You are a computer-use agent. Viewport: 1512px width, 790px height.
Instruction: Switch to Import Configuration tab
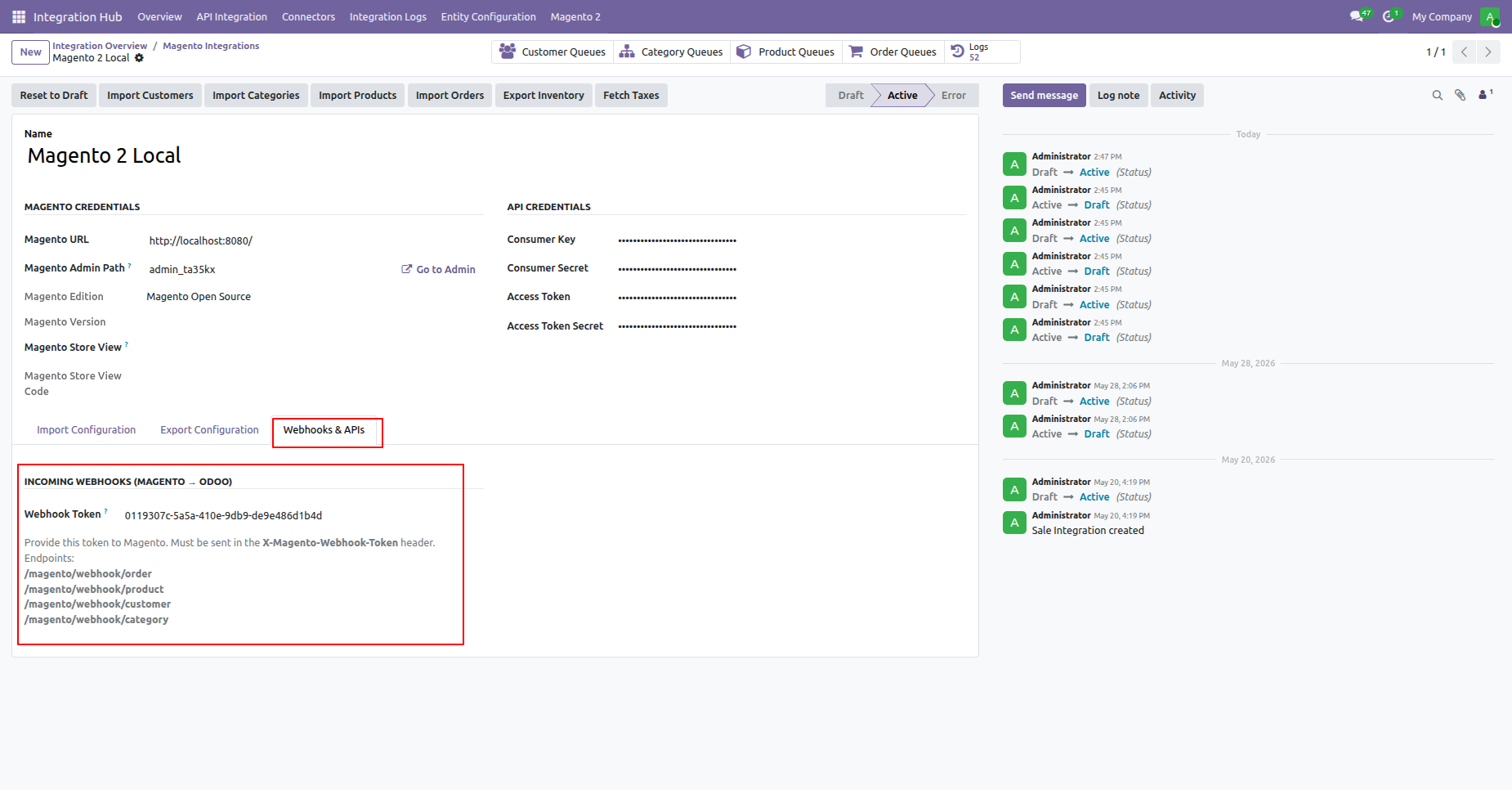[86, 430]
